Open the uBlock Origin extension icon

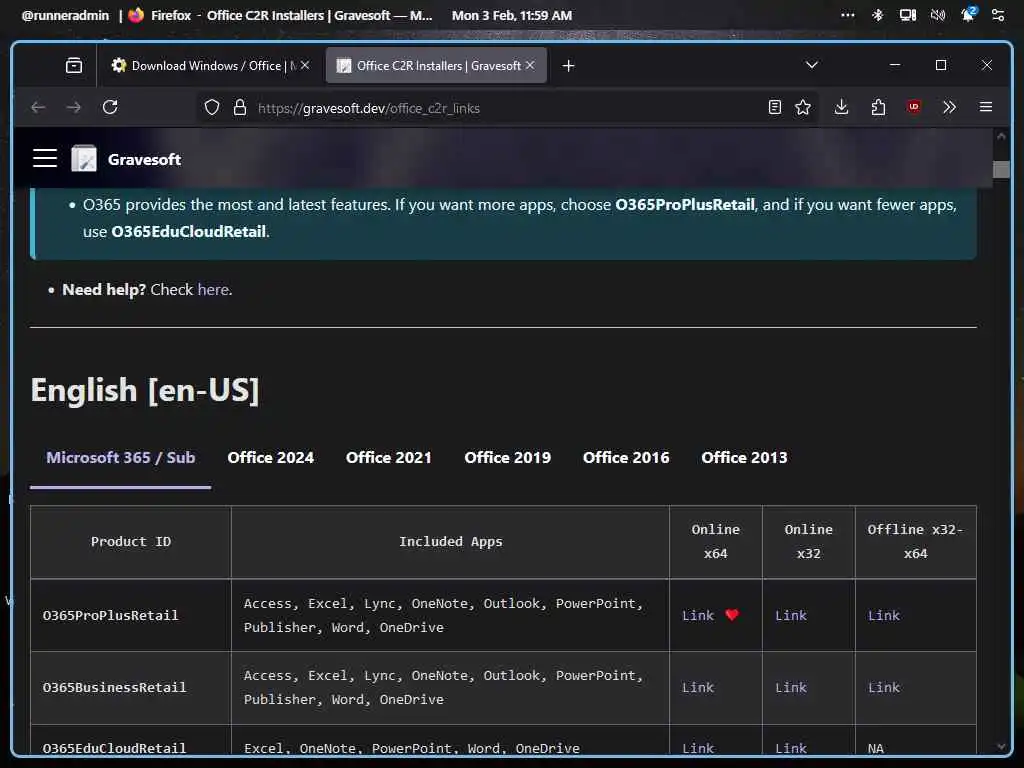tap(914, 106)
